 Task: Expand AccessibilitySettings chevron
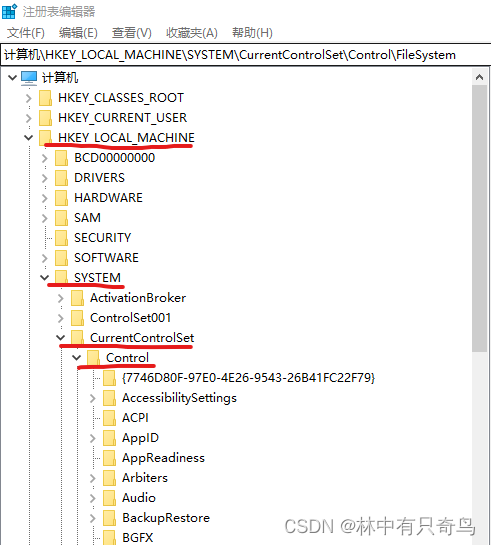click(92, 398)
